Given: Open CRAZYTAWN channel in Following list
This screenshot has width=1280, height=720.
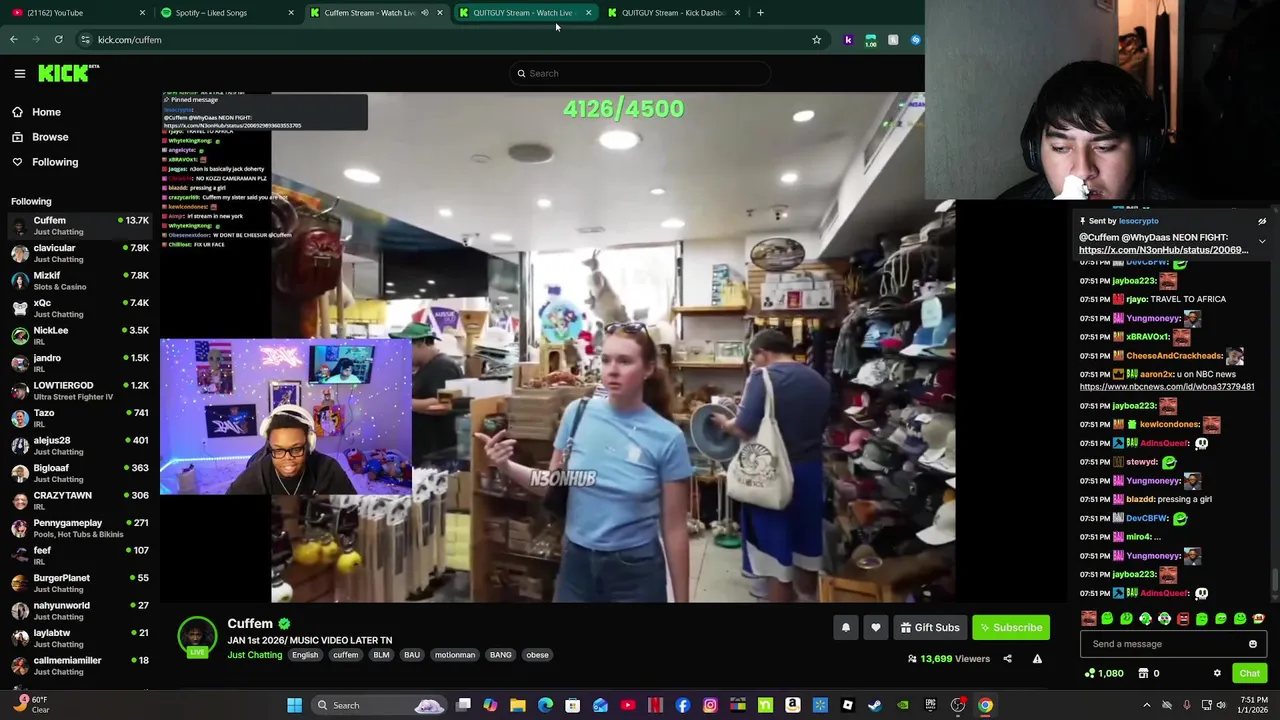Looking at the screenshot, I should click(80, 501).
